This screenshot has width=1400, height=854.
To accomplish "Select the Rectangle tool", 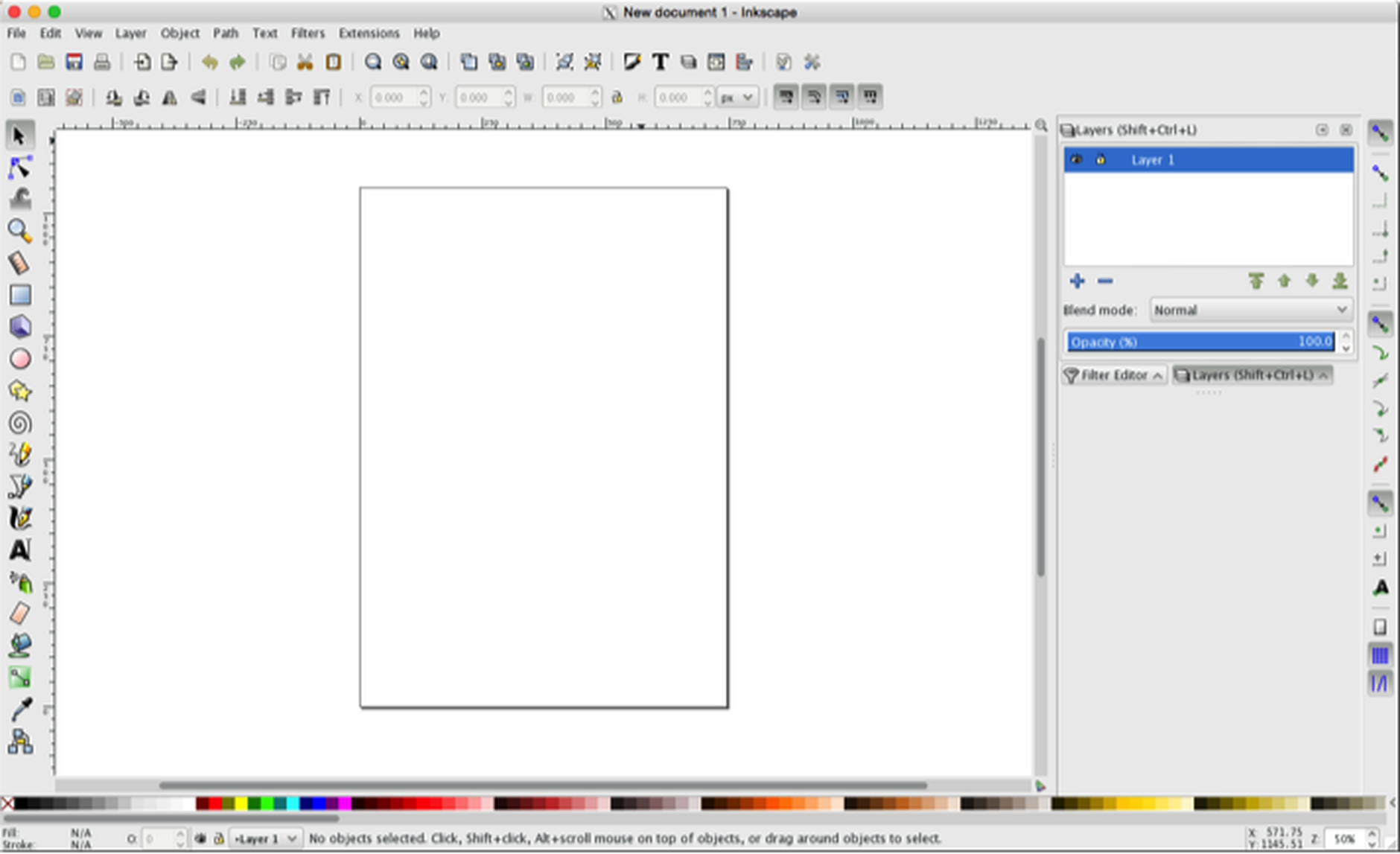I will (20, 295).
